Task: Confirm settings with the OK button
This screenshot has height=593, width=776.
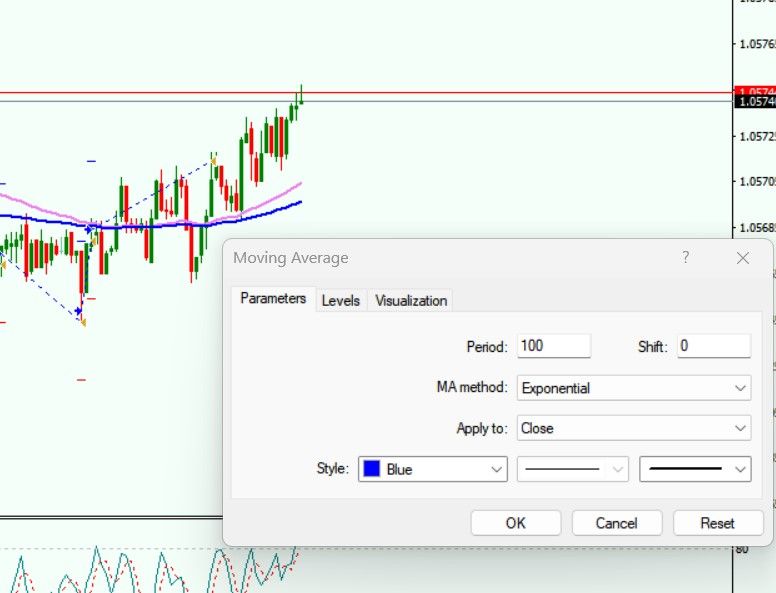Action: click(516, 523)
